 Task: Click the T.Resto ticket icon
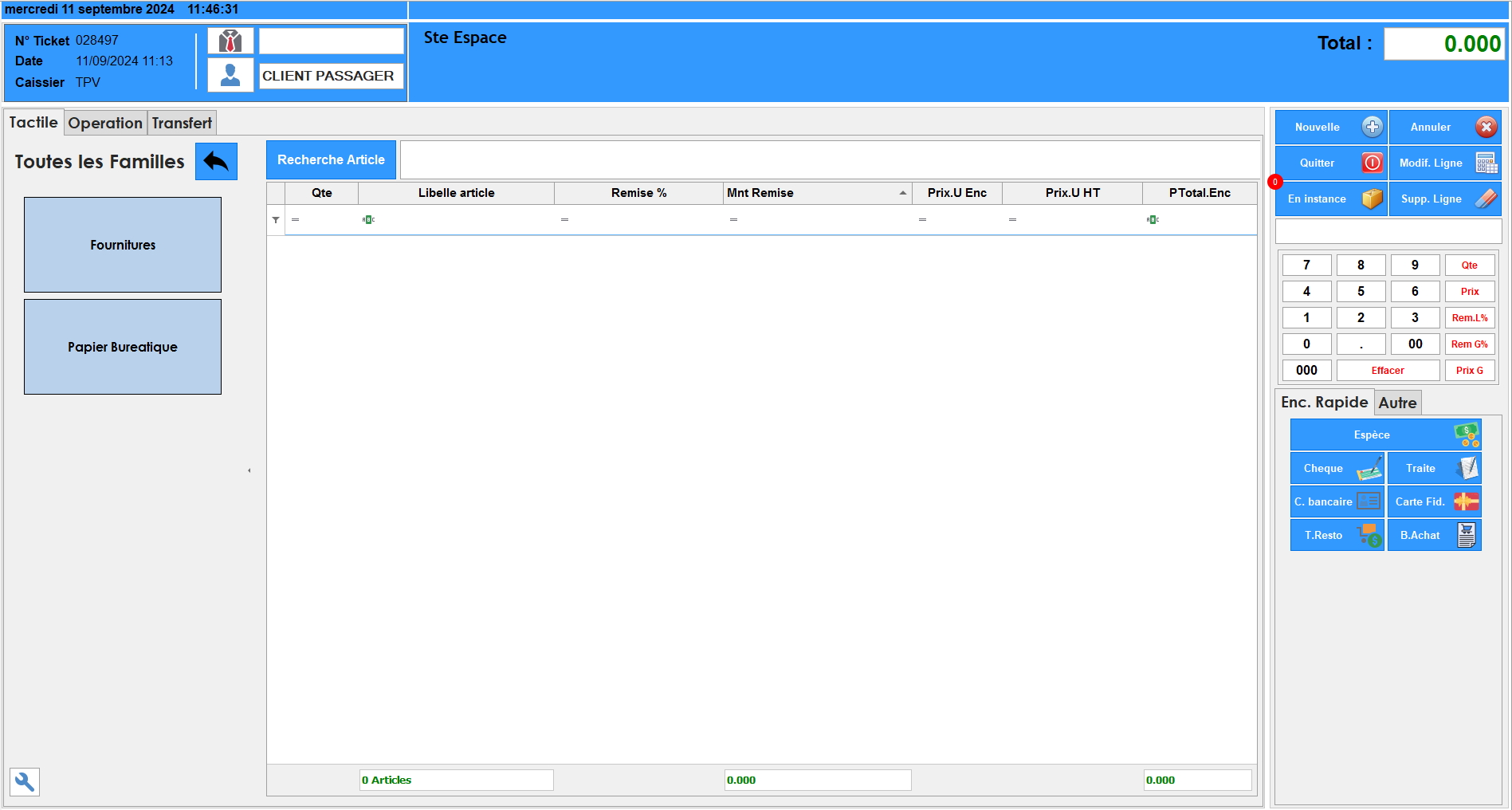click(1369, 535)
